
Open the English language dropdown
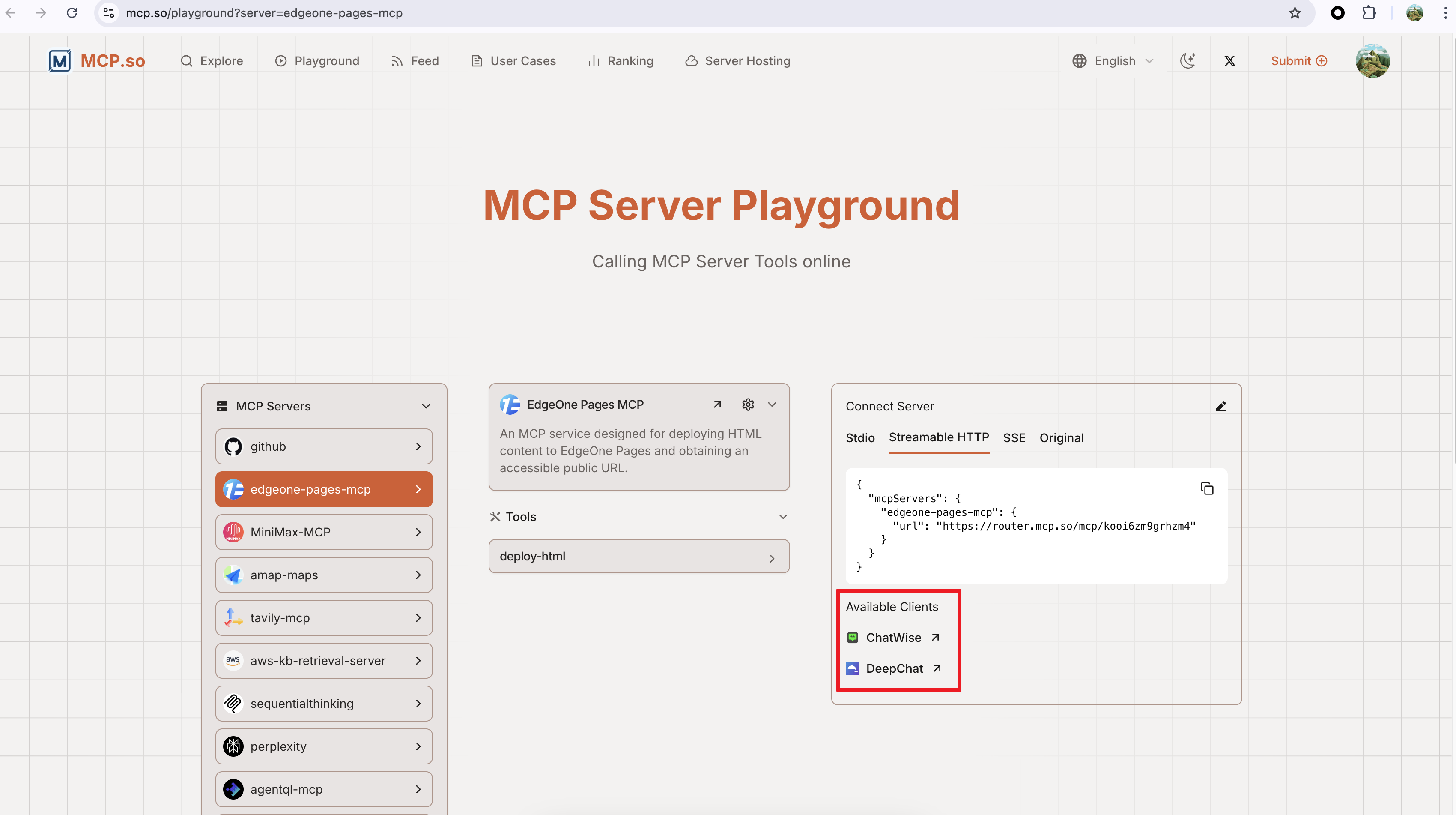coord(1113,61)
